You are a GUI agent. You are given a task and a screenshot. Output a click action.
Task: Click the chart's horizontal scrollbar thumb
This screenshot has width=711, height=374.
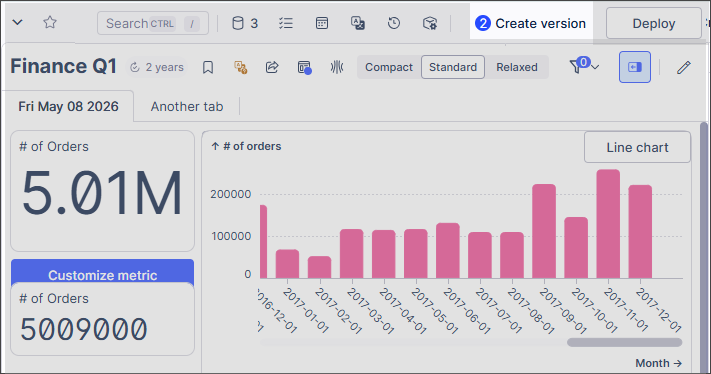coord(624,343)
